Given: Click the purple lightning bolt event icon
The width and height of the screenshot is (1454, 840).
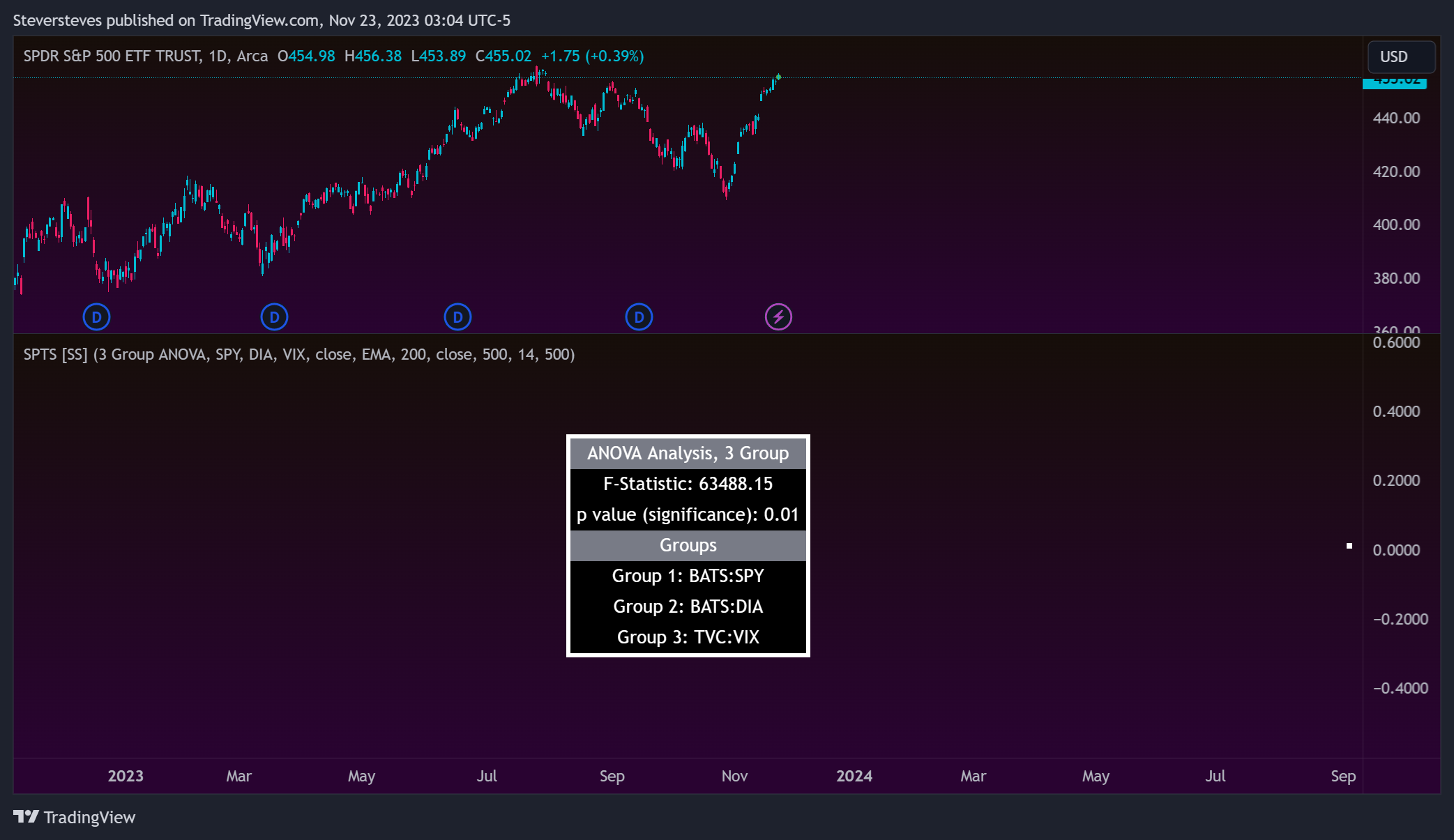Looking at the screenshot, I should pos(778,317).
